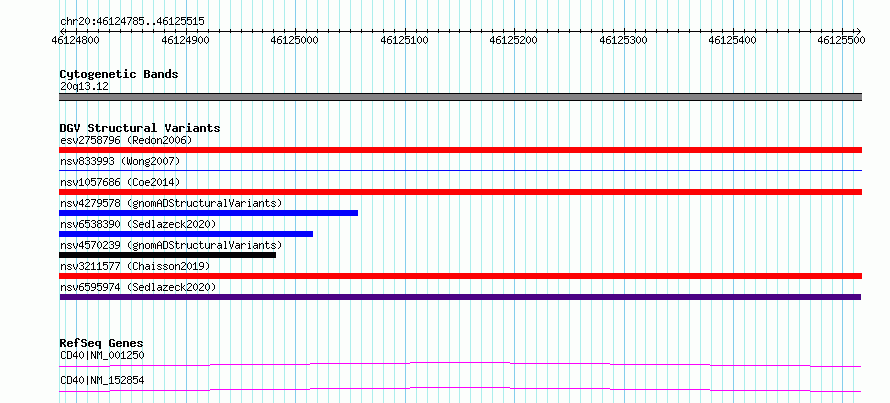Click ruler position 46125300

tap(623, 40)
